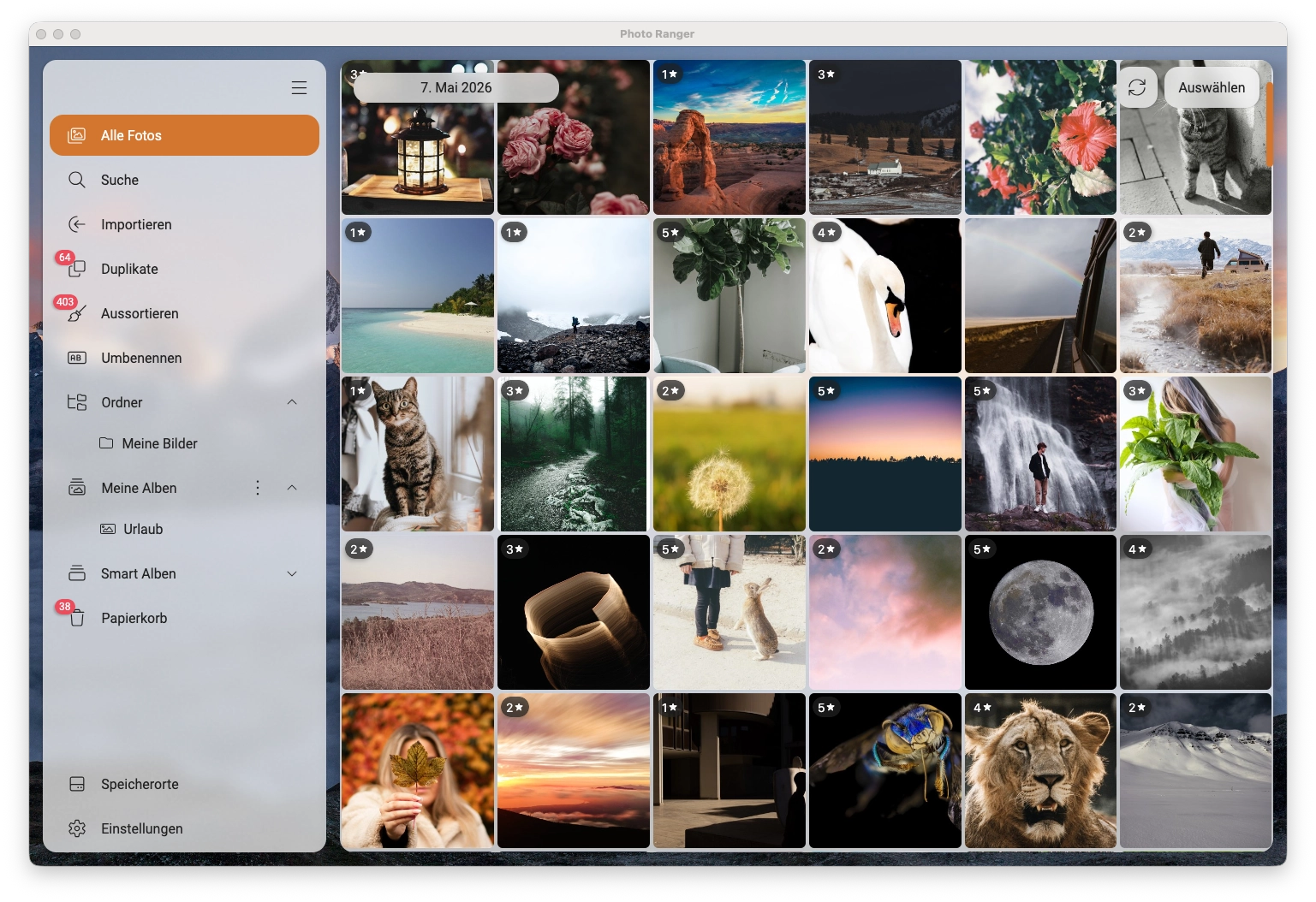The image size is (1316, 902).
Task: Click the Aussortieren count badge 403
Action: [65, 302]
